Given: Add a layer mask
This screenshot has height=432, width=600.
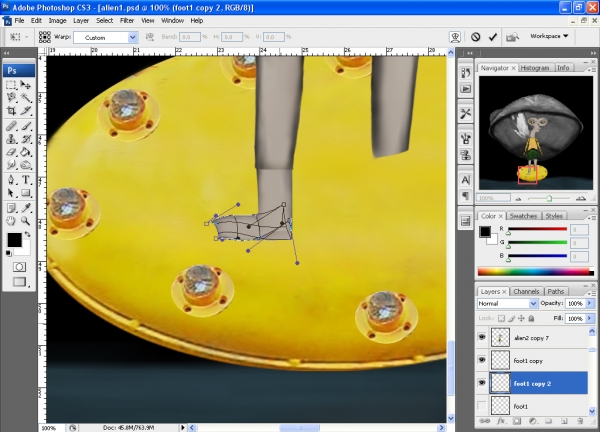Looking at the screenshot, I should (517, 421).
